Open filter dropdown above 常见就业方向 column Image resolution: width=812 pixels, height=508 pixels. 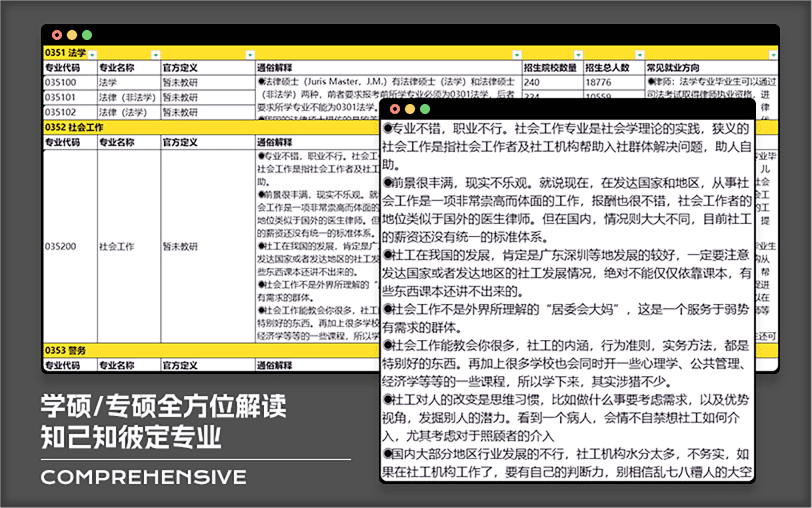772,54
